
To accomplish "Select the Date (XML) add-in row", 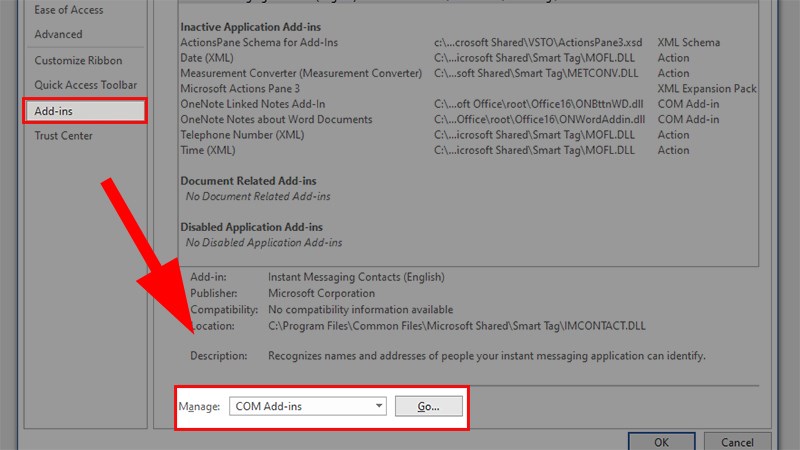I will click(209, 58).
